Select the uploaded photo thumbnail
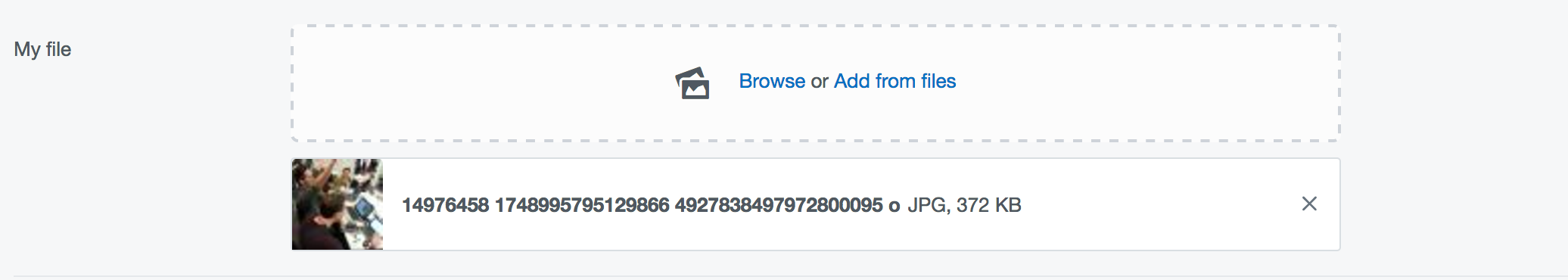Viewport: 1568px width, 280px height. pos(338,204)
